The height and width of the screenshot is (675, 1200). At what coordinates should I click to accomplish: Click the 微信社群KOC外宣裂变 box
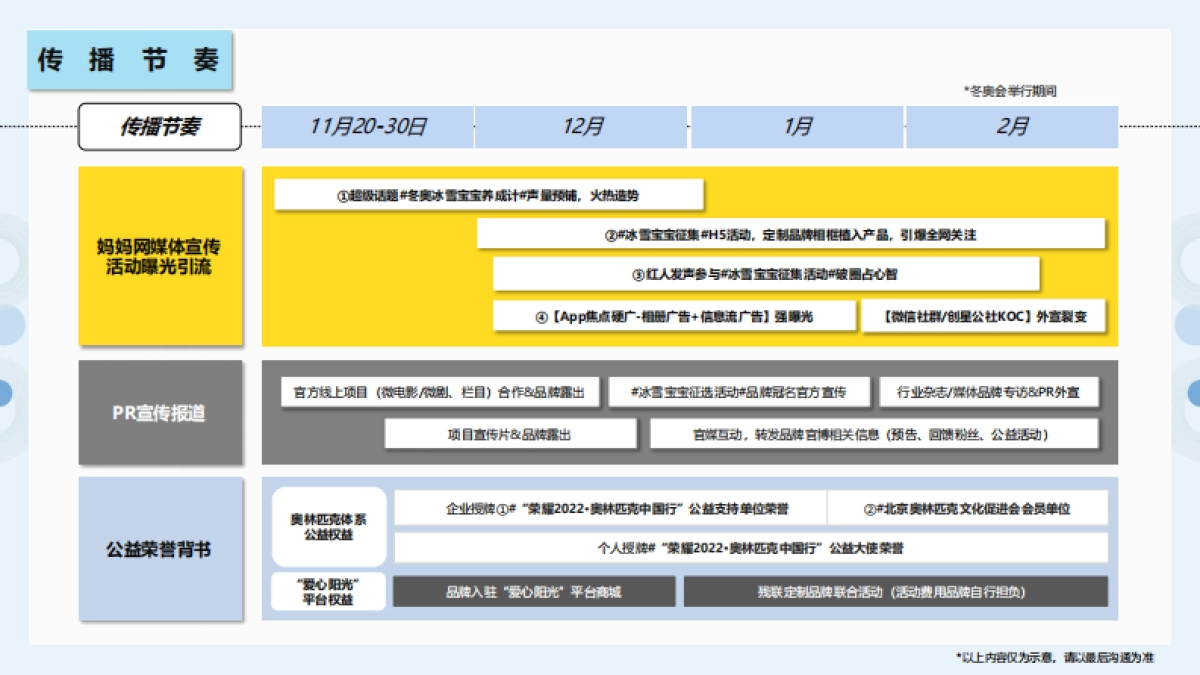(984, 316)
